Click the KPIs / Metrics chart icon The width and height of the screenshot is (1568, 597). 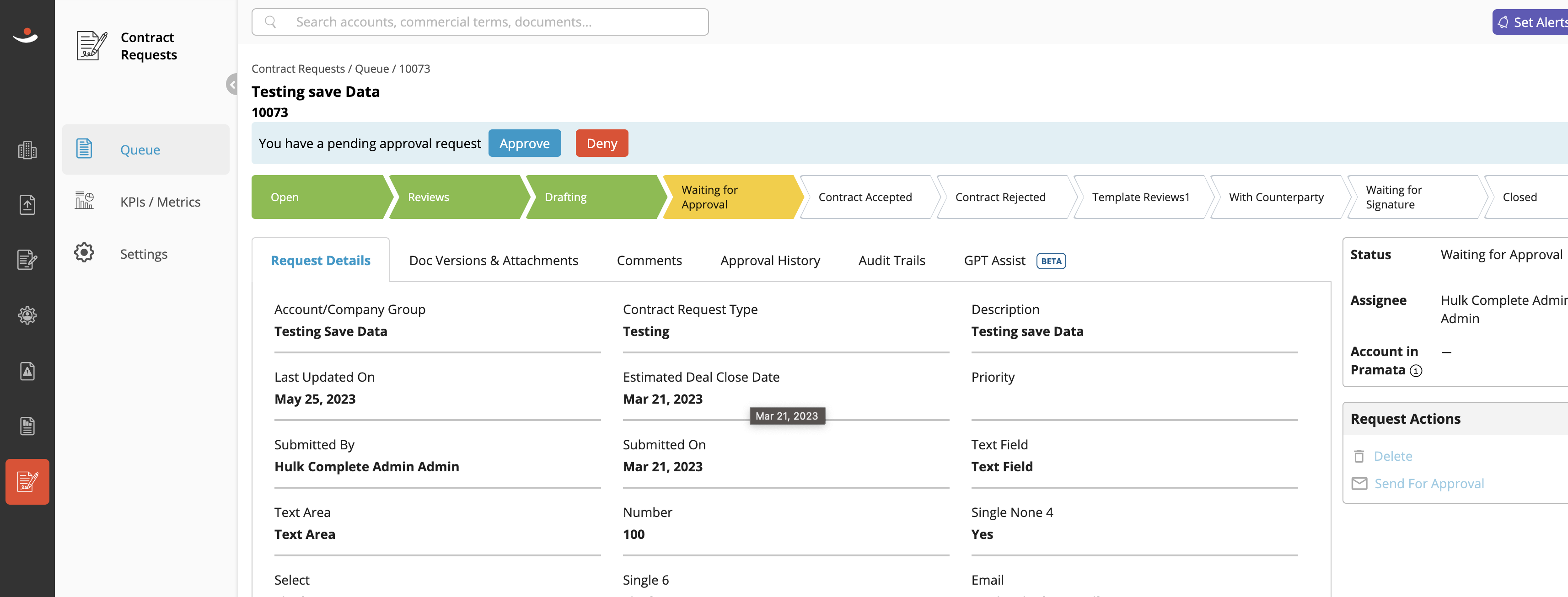click(x=84, y=201)
